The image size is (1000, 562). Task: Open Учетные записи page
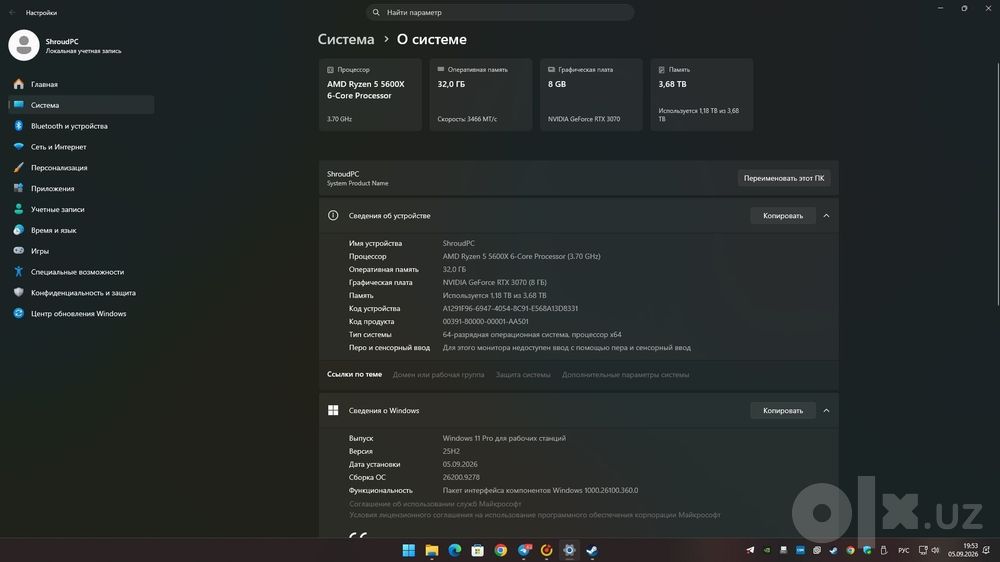tap(81, 209)
